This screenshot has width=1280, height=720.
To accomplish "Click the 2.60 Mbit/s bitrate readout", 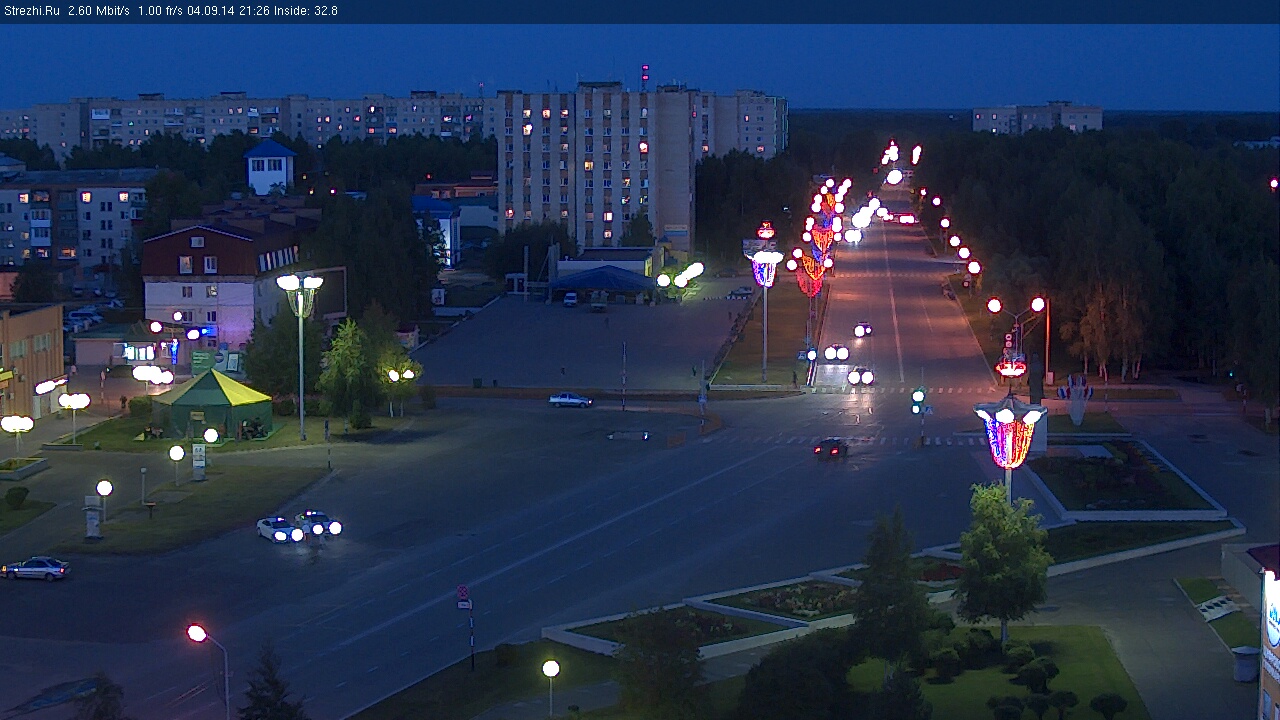I will coord(99,11).
